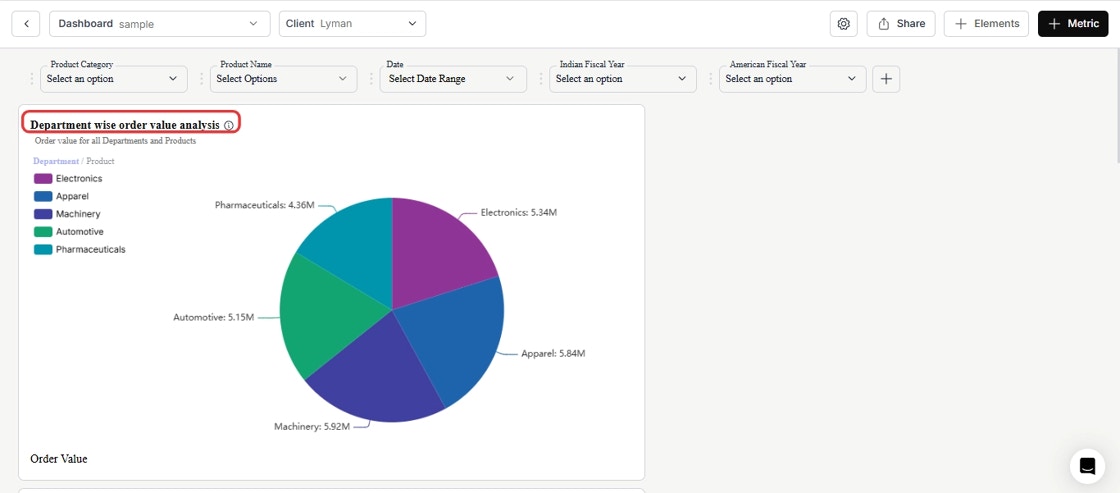The width and height of the screenshot is (1120, 493).
Task: Click the Metric button
Action: click(1073, 24)
